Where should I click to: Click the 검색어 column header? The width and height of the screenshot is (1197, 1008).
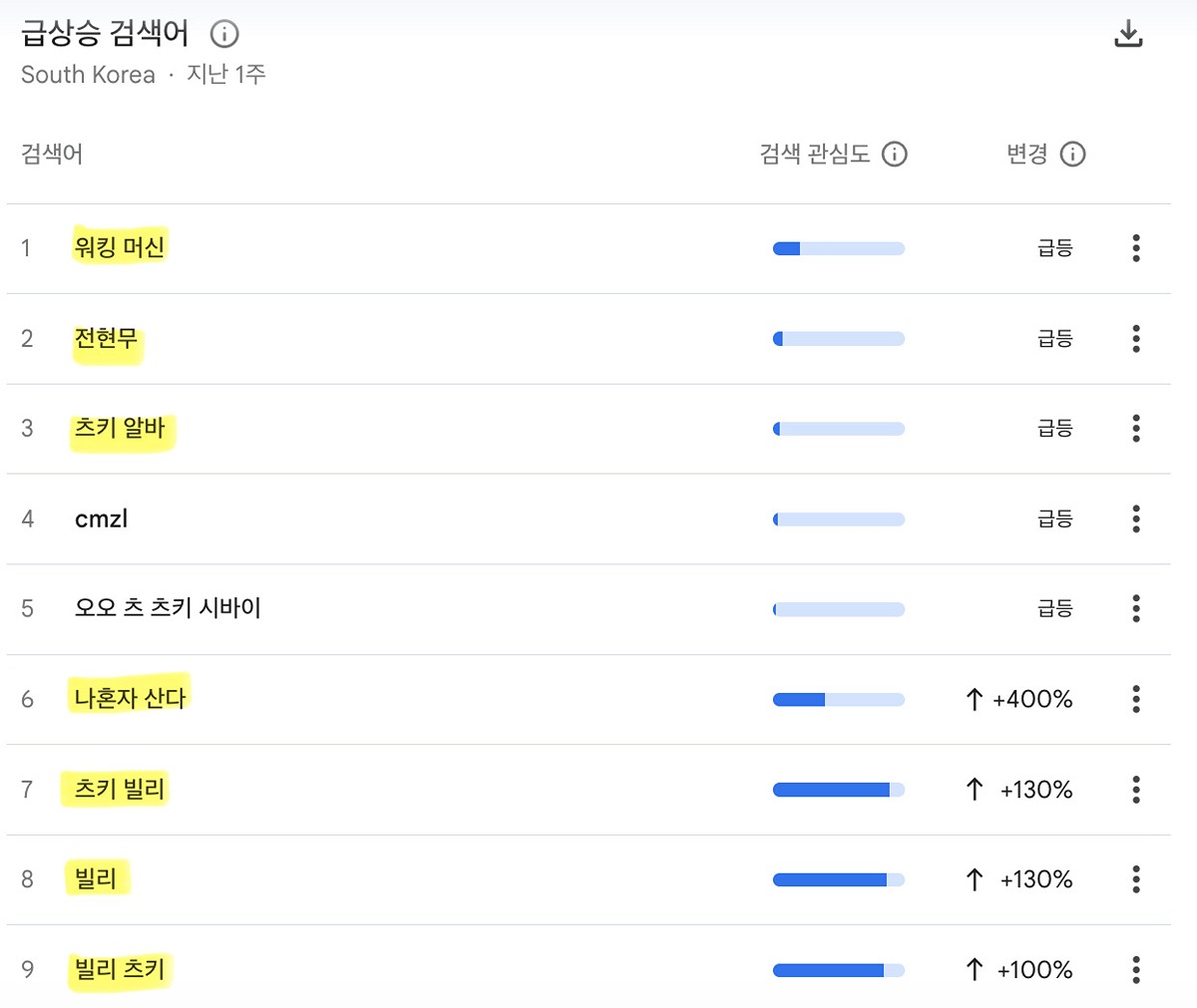coord(52,155)
